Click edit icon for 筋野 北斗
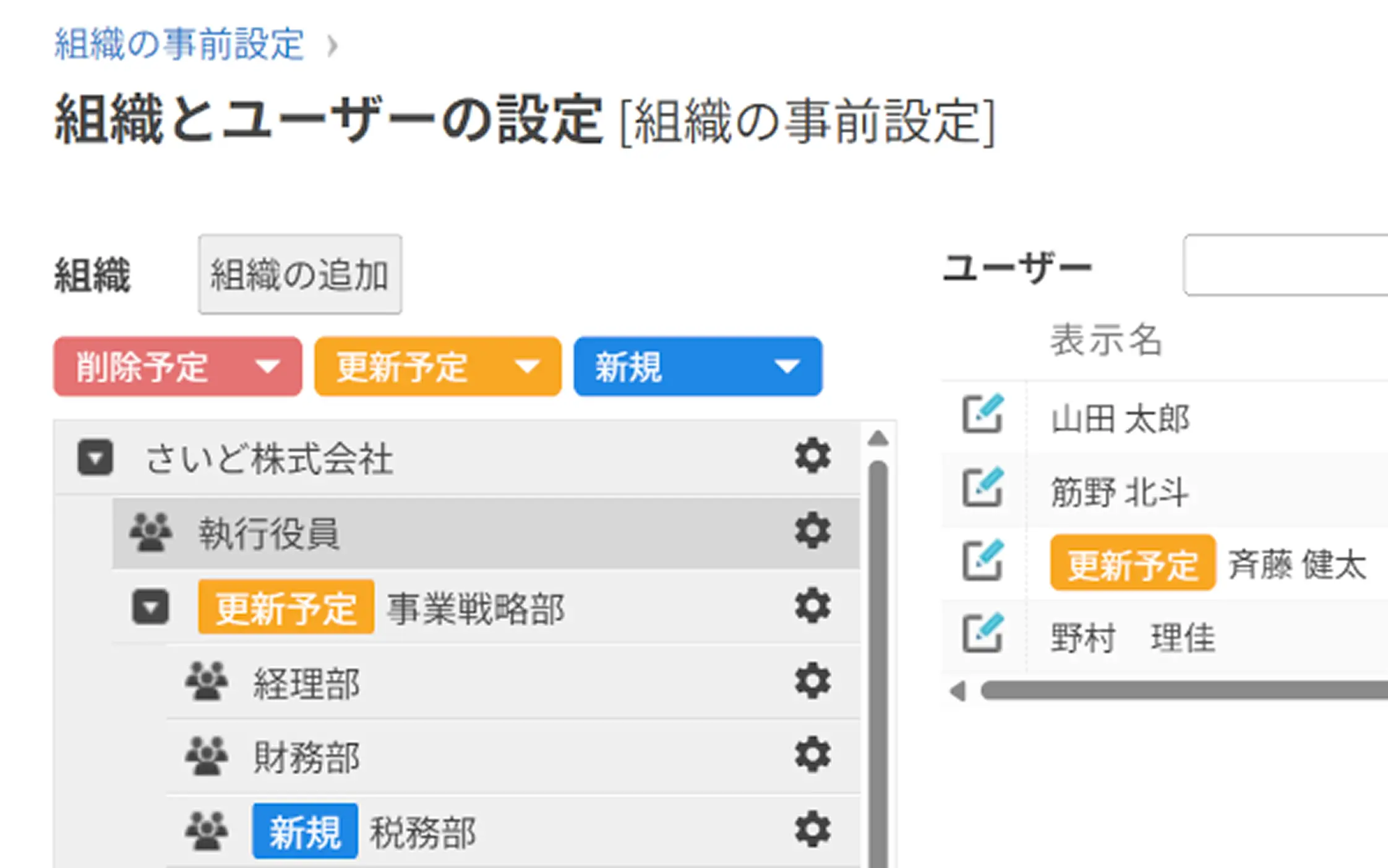The image size is (1388, 868). pyautogui.click(x=982, y=487)
